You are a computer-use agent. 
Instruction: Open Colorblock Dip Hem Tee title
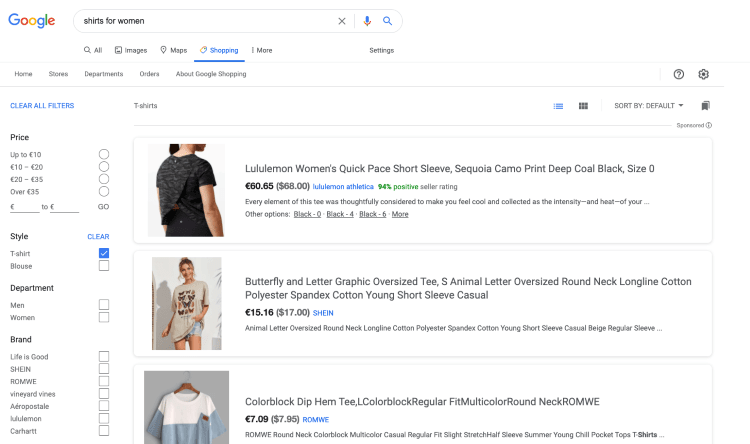tap(422, 401)
